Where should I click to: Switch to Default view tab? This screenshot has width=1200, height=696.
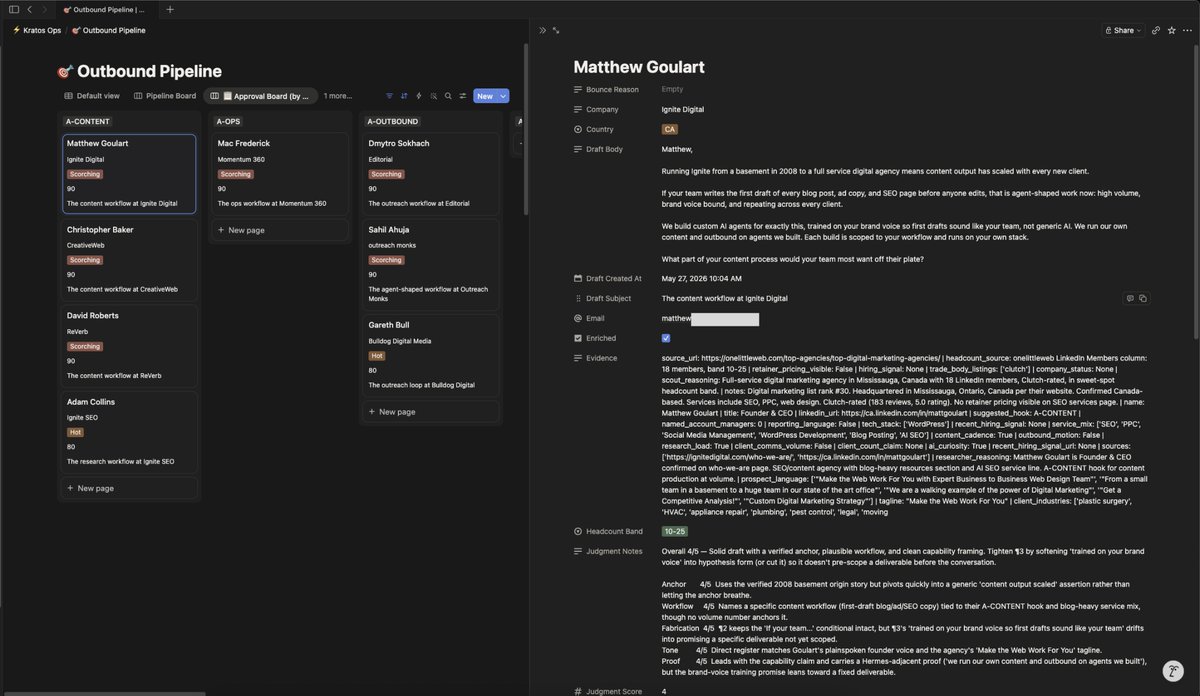click(x=92, y=96)
